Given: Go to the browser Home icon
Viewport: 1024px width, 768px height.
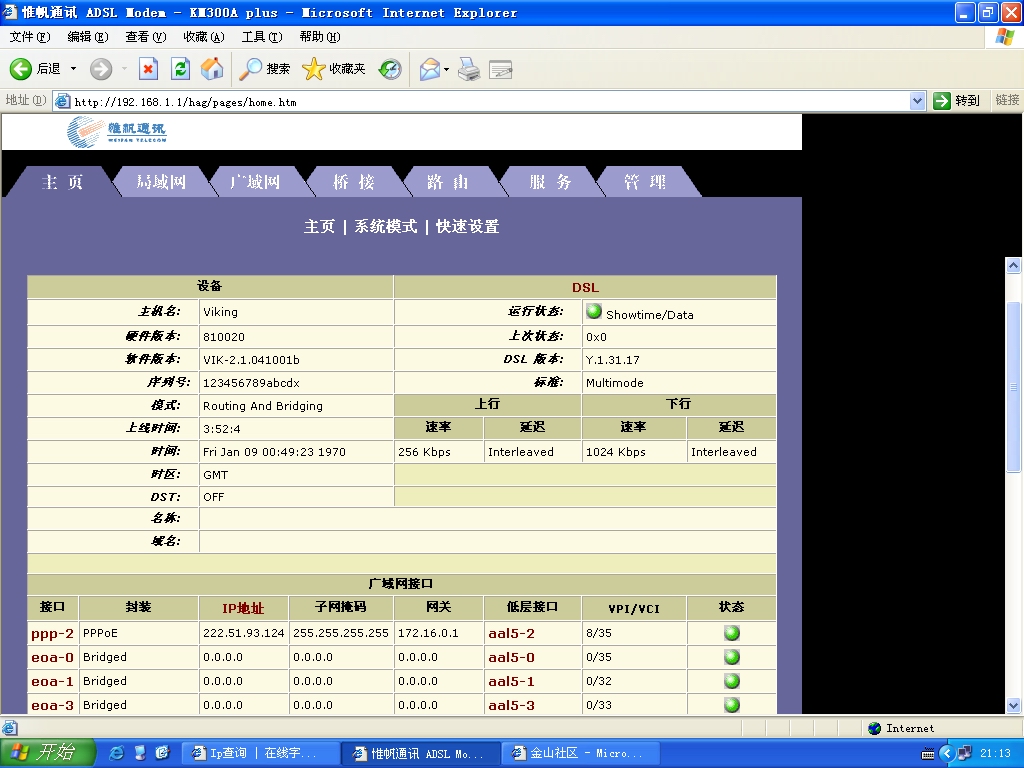Looking at the screenshot, I should click(212, 69).
